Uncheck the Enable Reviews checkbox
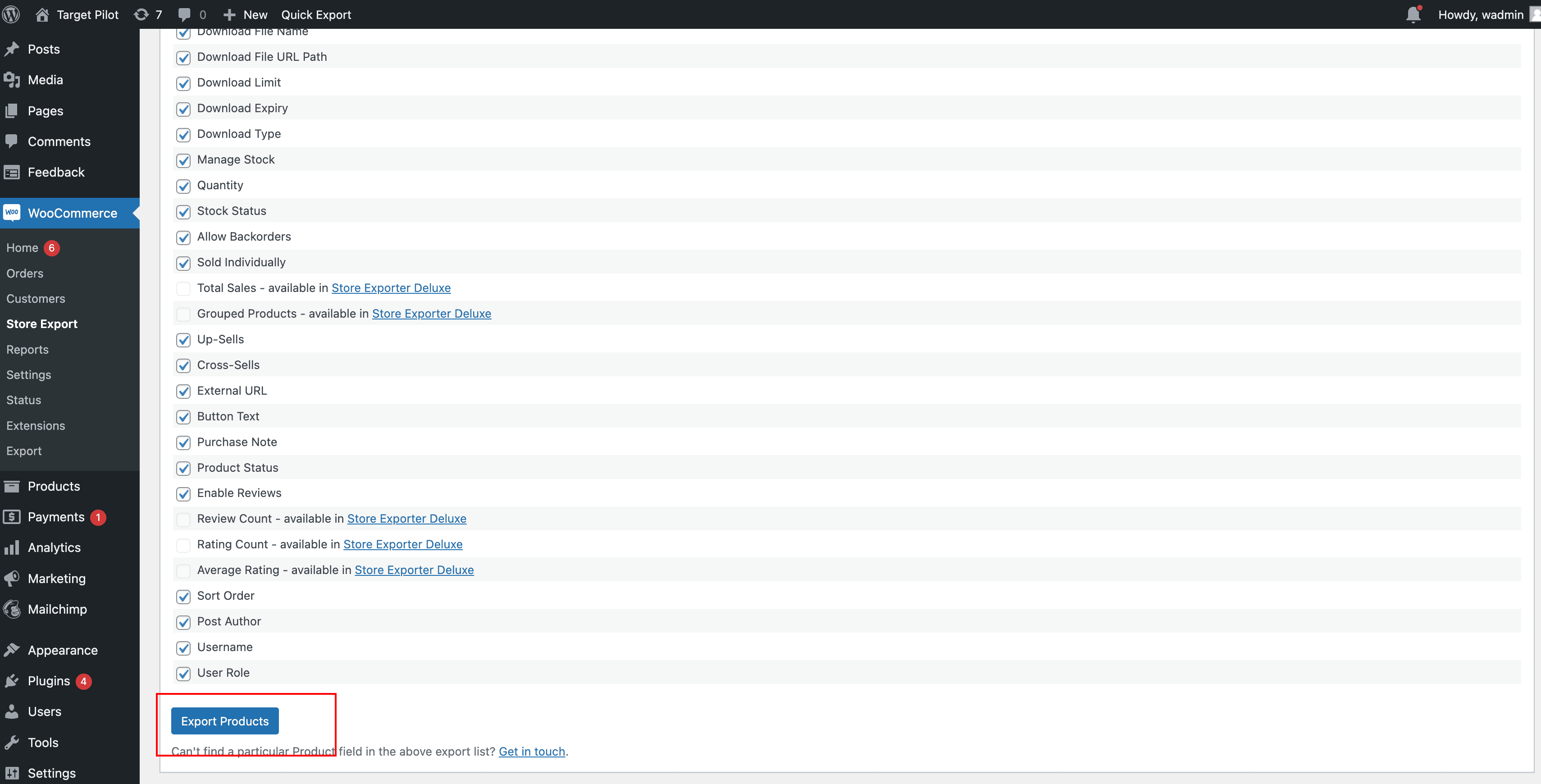The image size is (1541, 784). click(183, 494)
